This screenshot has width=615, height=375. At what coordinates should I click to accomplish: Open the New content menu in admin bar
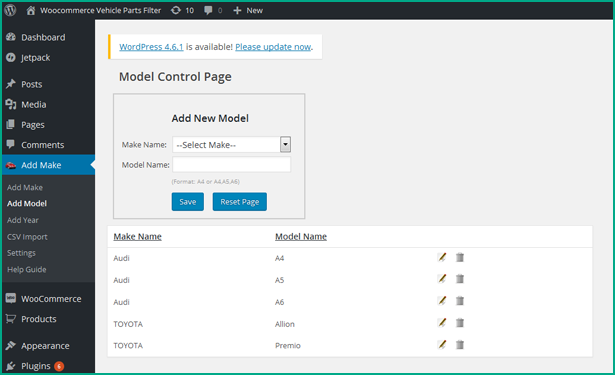(248, 11)
